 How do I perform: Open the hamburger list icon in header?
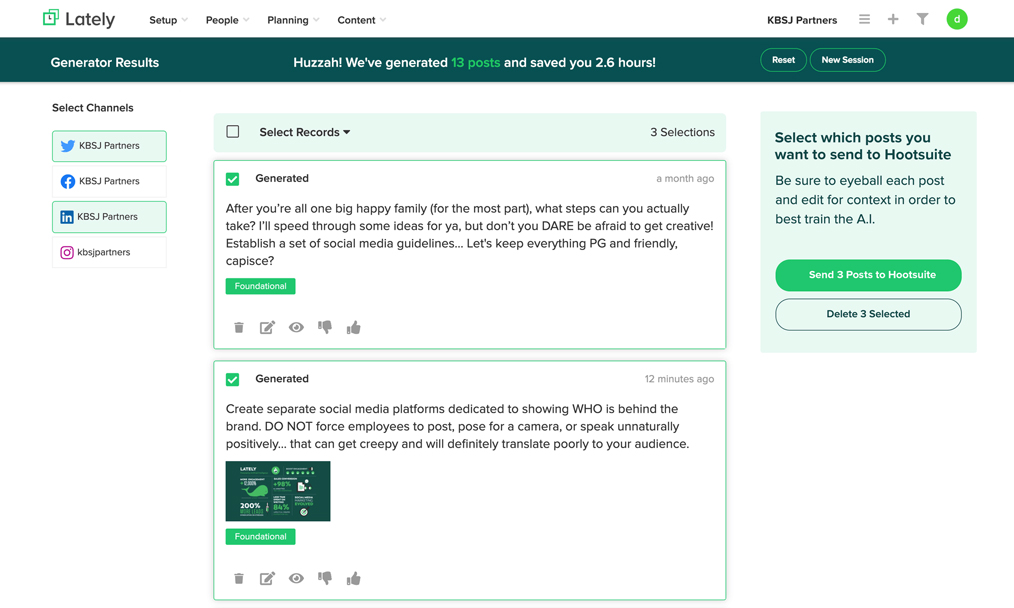tap(864, 19)
